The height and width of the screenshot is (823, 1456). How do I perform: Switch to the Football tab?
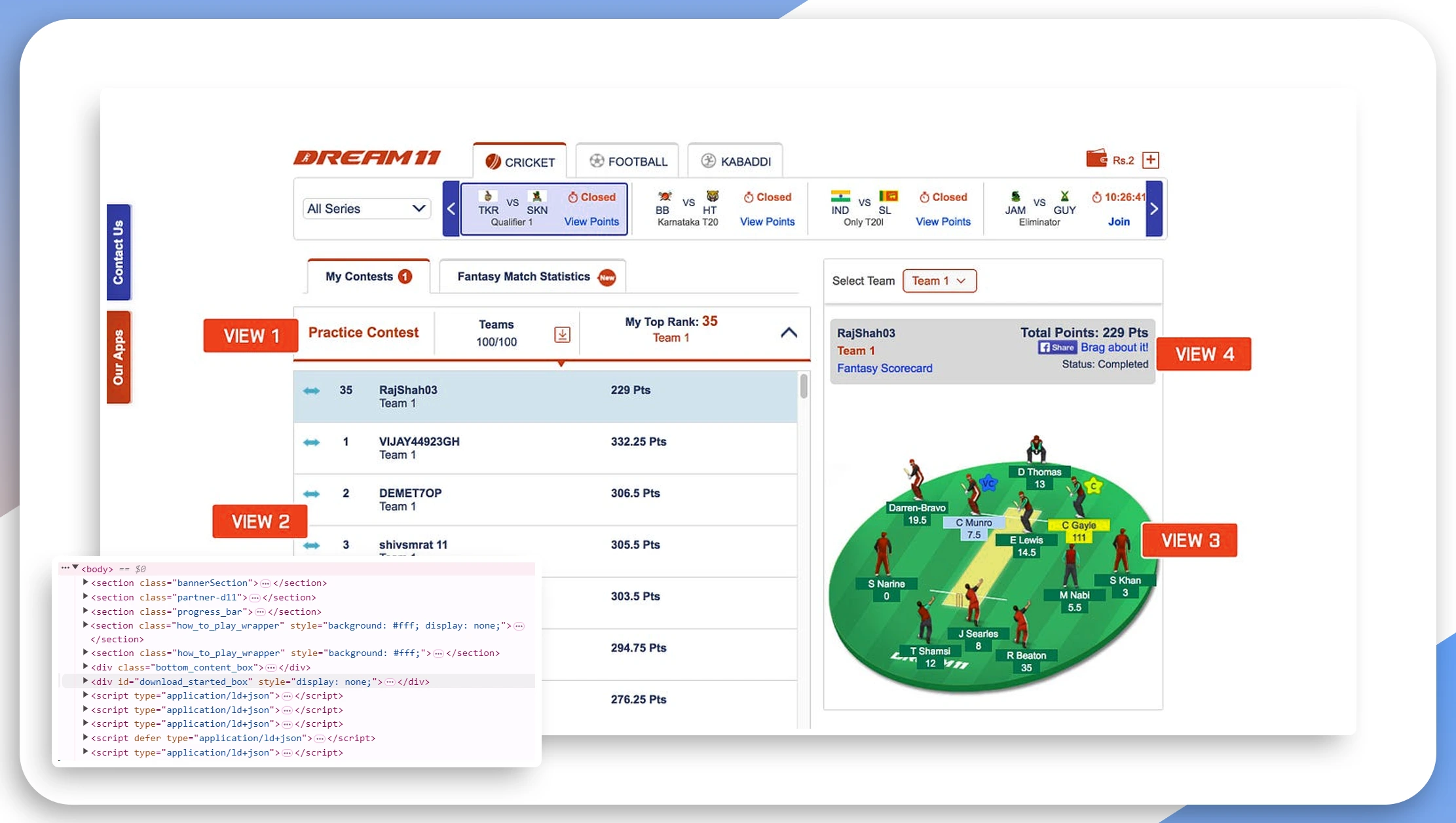point(627,159)
